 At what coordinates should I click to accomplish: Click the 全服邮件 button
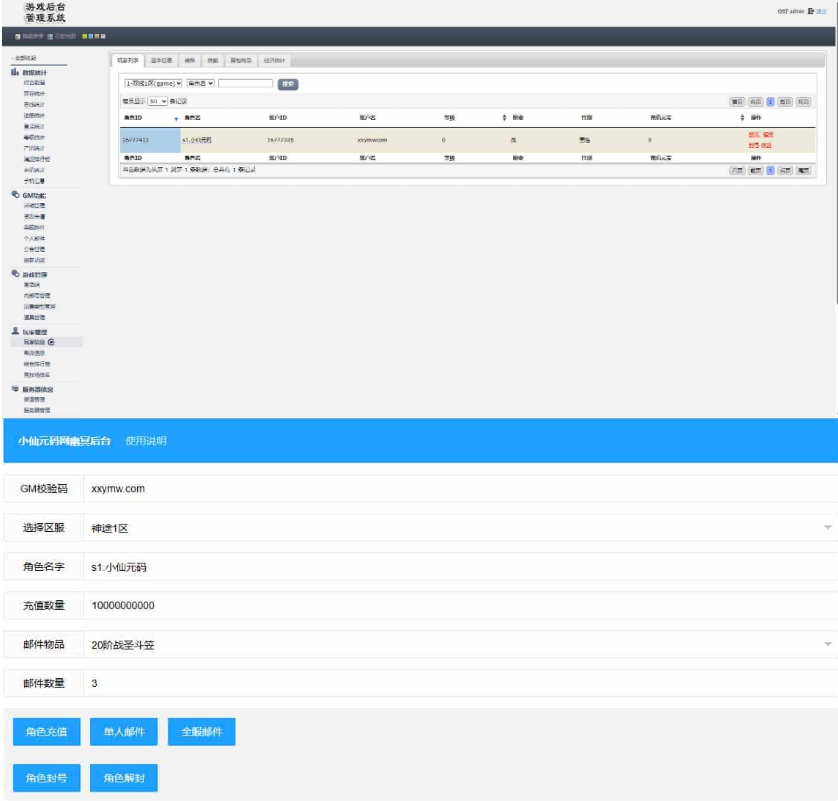[x=201, y=733]
